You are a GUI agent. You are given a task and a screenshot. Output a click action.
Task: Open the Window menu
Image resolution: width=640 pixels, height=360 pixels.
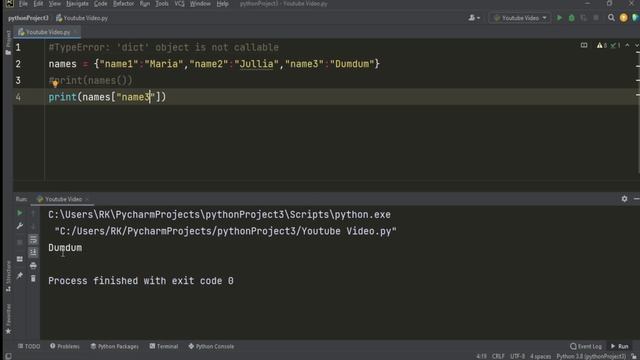(200, 4)
